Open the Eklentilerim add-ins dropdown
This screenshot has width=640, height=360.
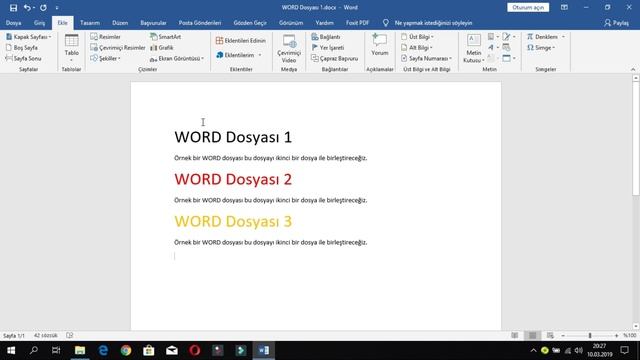239,55
